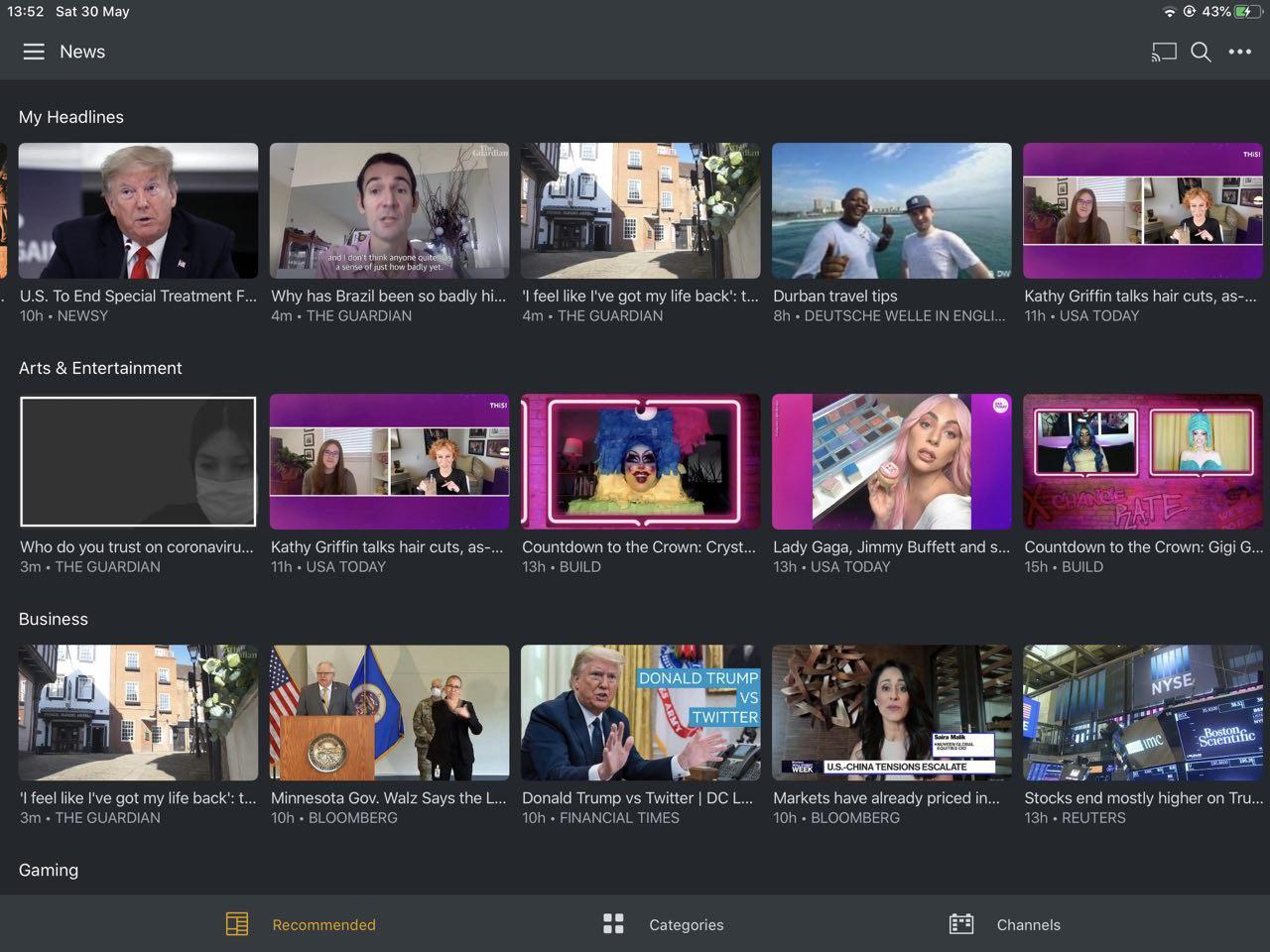Open the search icon
Screen dimensions: 1270x952
1201,52
